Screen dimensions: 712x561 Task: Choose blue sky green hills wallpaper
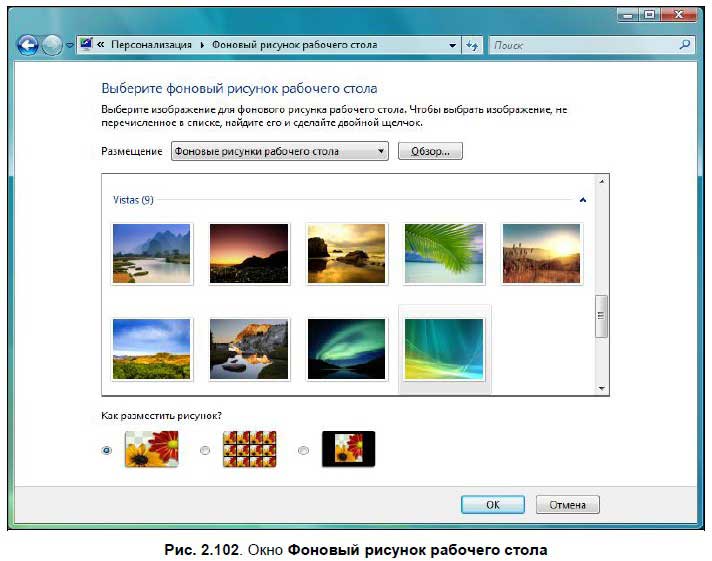[x=152, y=349]
